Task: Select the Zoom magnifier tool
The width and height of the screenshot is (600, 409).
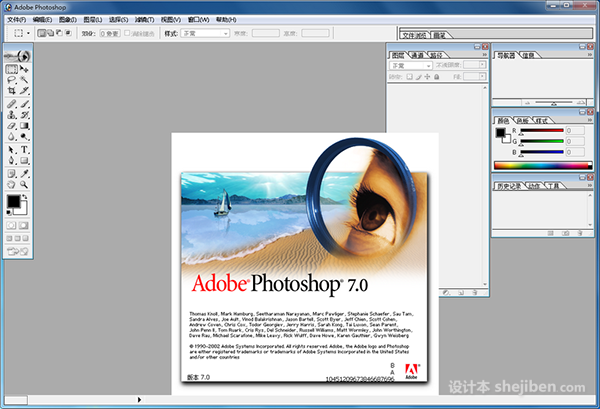Action: coord(24,184)
